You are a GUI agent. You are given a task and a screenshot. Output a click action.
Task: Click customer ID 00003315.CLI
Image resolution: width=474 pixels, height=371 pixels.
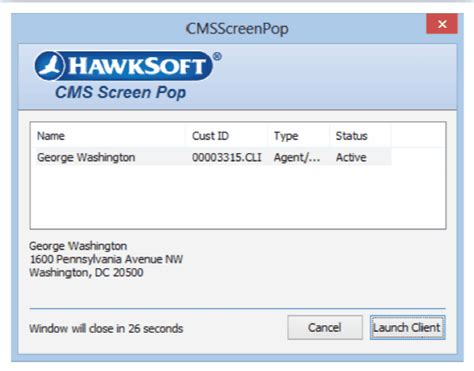[x=227, y=157]
